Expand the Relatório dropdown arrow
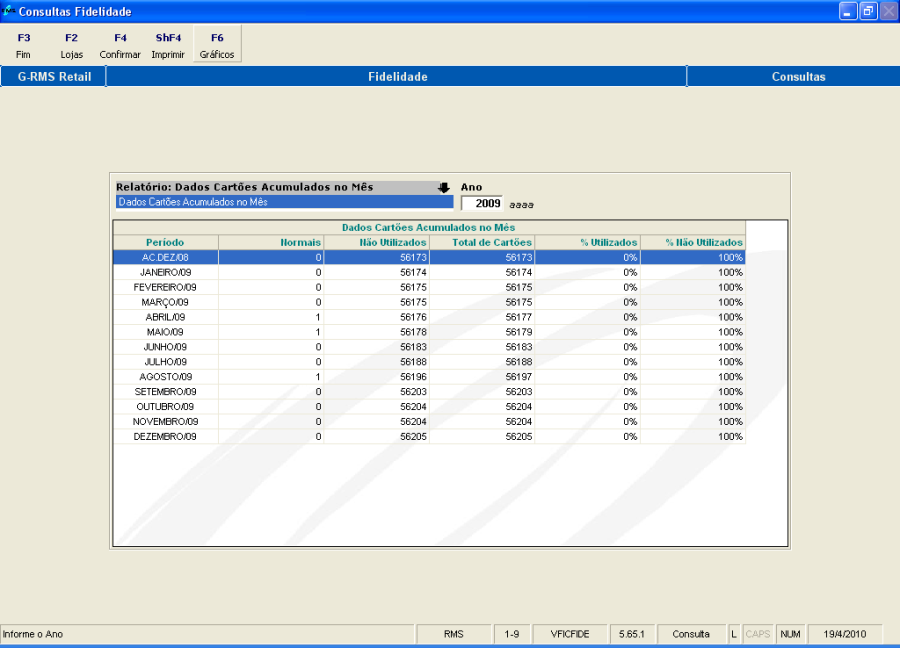Viewport: 900px width, 648px height. point(444,187)
